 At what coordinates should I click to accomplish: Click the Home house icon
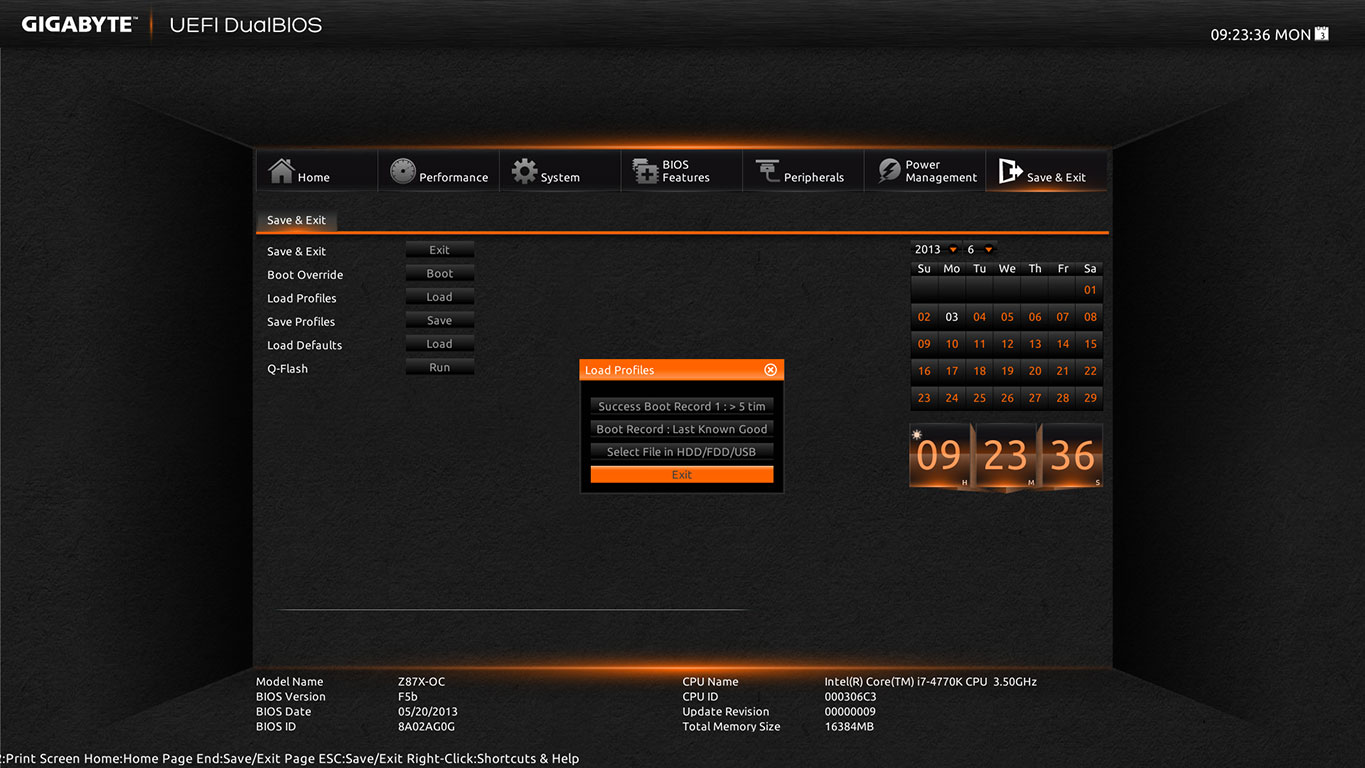point(281,171)
